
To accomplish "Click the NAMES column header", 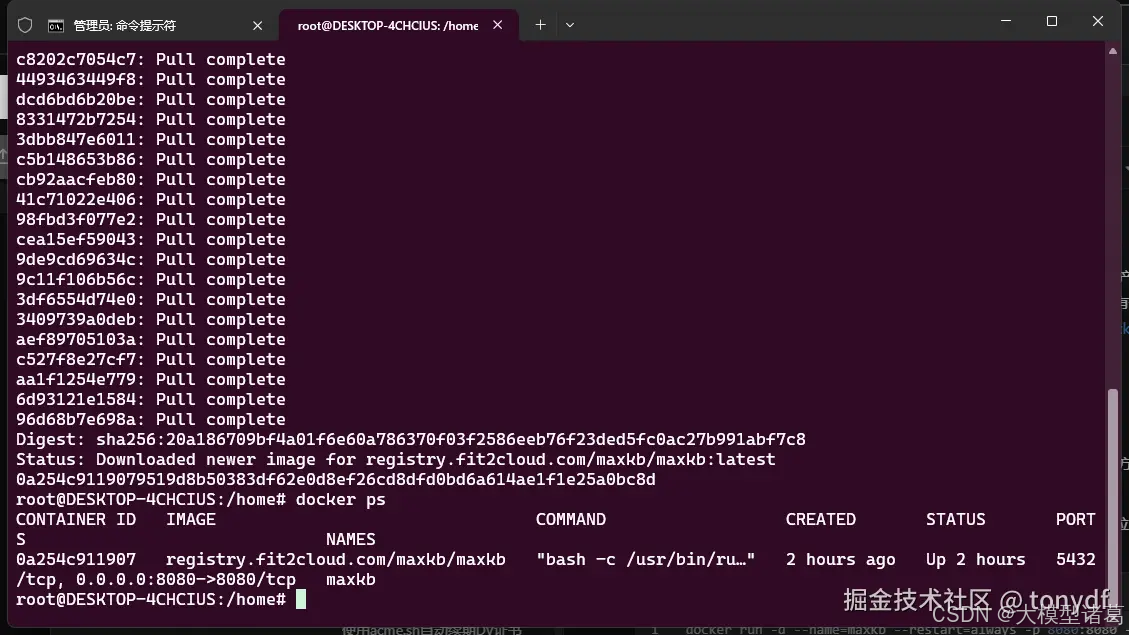I will click(x=351, y=539).
